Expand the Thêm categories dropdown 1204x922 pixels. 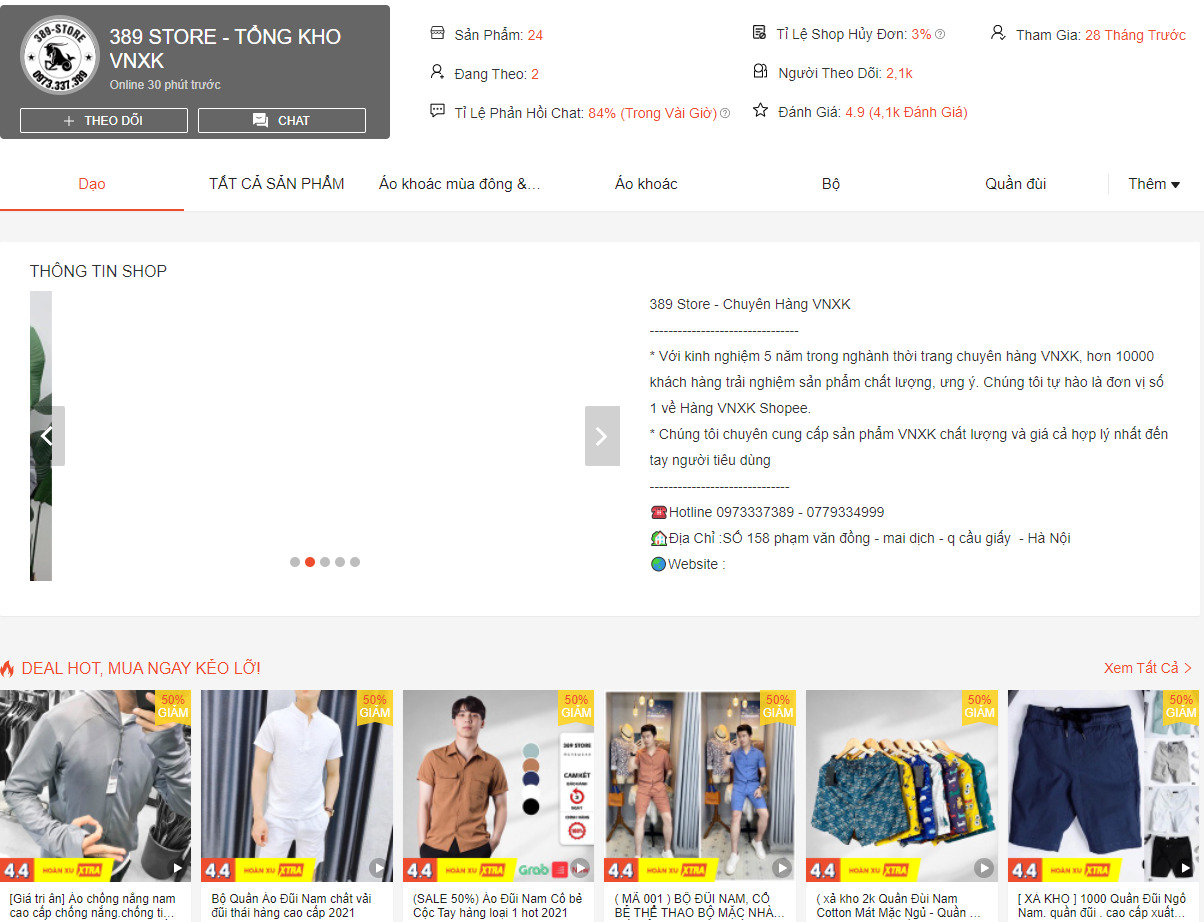click(x=1154, y=184)
